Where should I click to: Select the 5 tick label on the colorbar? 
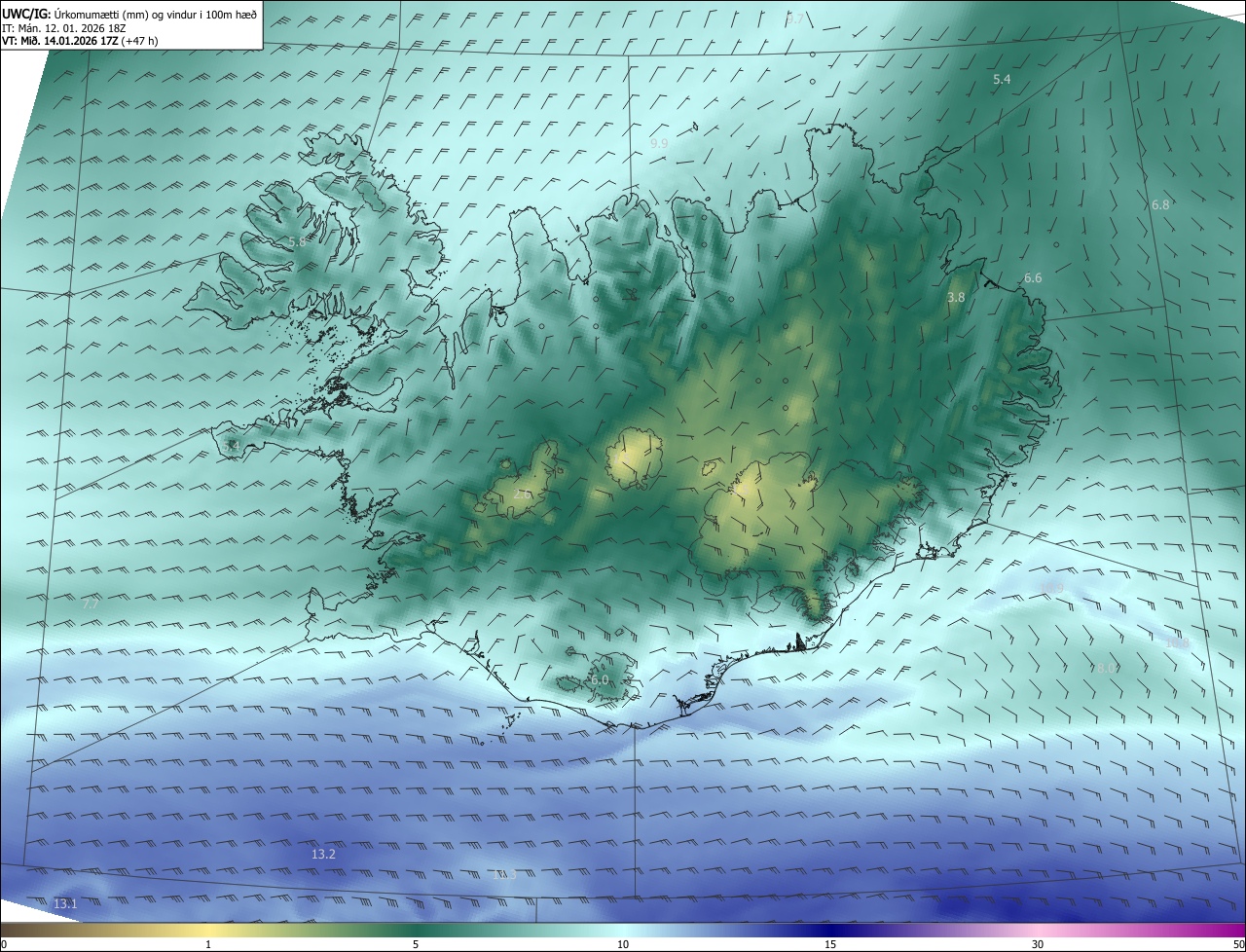416,944
